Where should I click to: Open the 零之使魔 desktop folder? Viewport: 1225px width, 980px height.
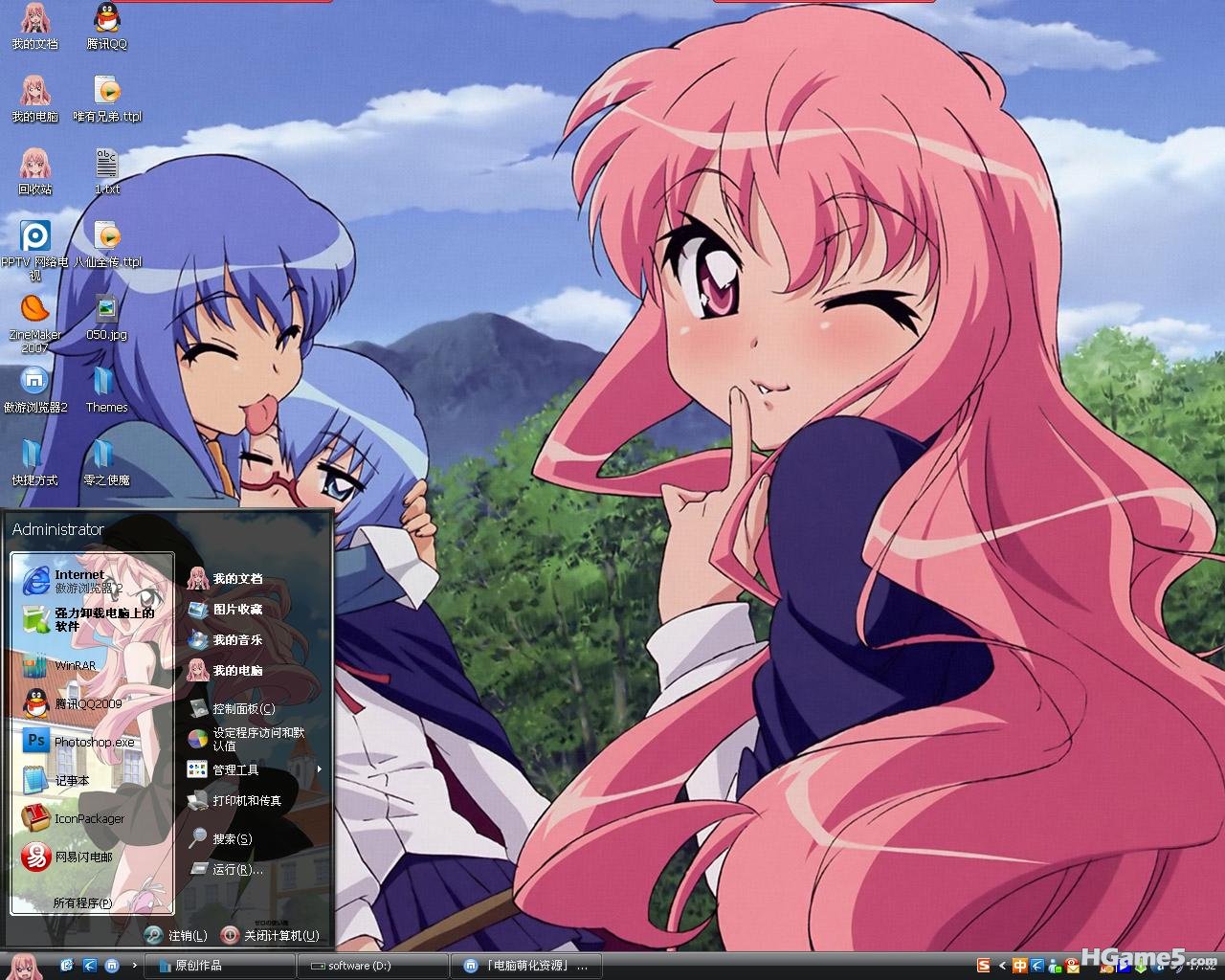(x=107, y=462)
